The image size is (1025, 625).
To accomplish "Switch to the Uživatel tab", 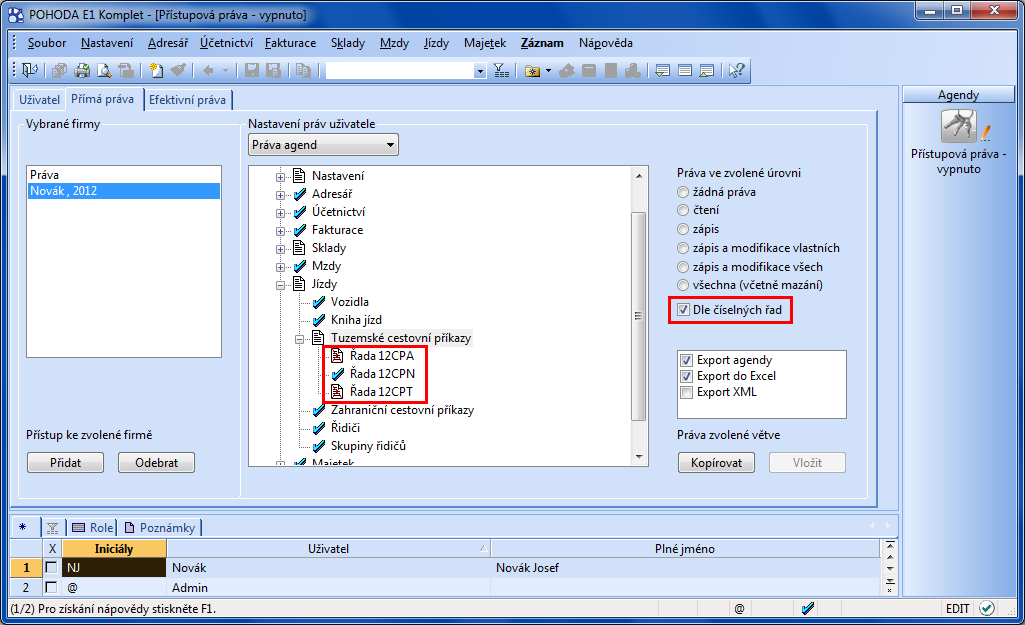I will (x=39, y=100).
